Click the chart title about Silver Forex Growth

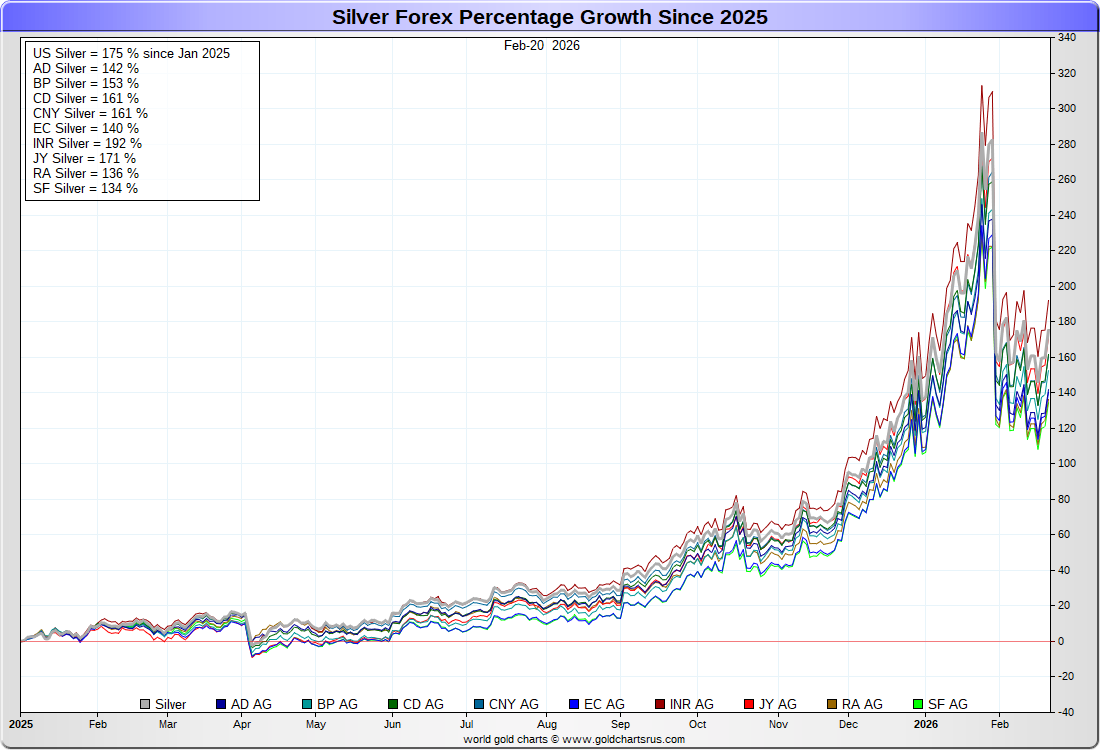tap(550, 17)
